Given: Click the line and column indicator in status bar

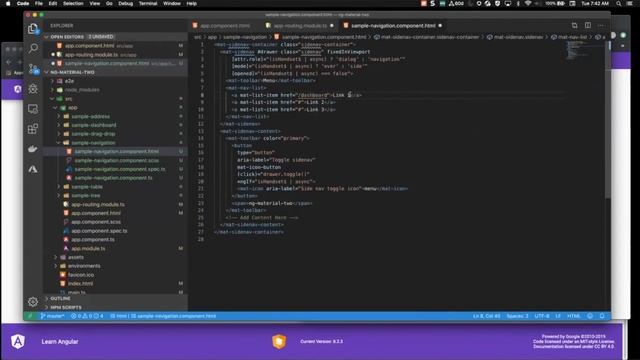Looking at the screenshot, I should [x=486, y=316].
